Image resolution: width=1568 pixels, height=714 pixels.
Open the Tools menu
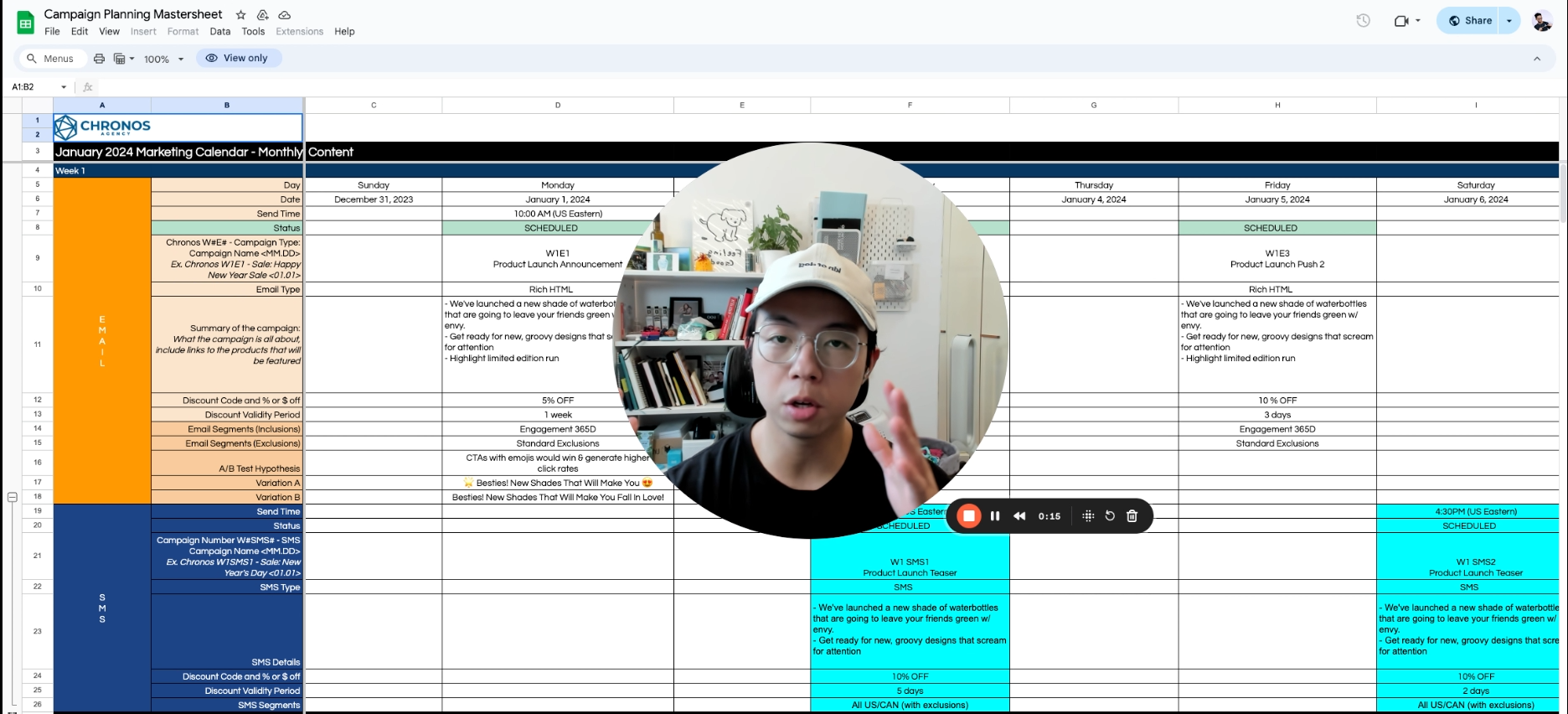(x=253, y=32)
